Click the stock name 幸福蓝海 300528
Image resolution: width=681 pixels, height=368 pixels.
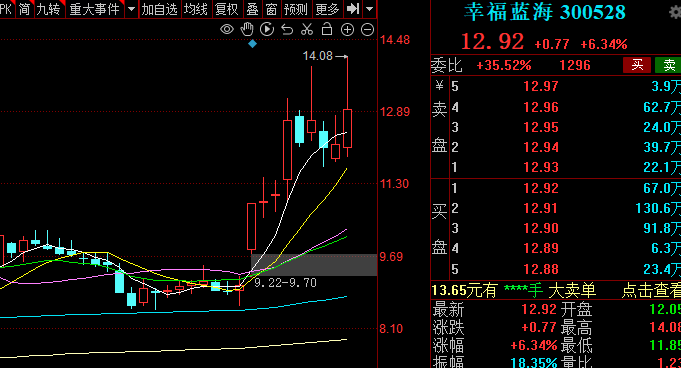coord(545,12)
